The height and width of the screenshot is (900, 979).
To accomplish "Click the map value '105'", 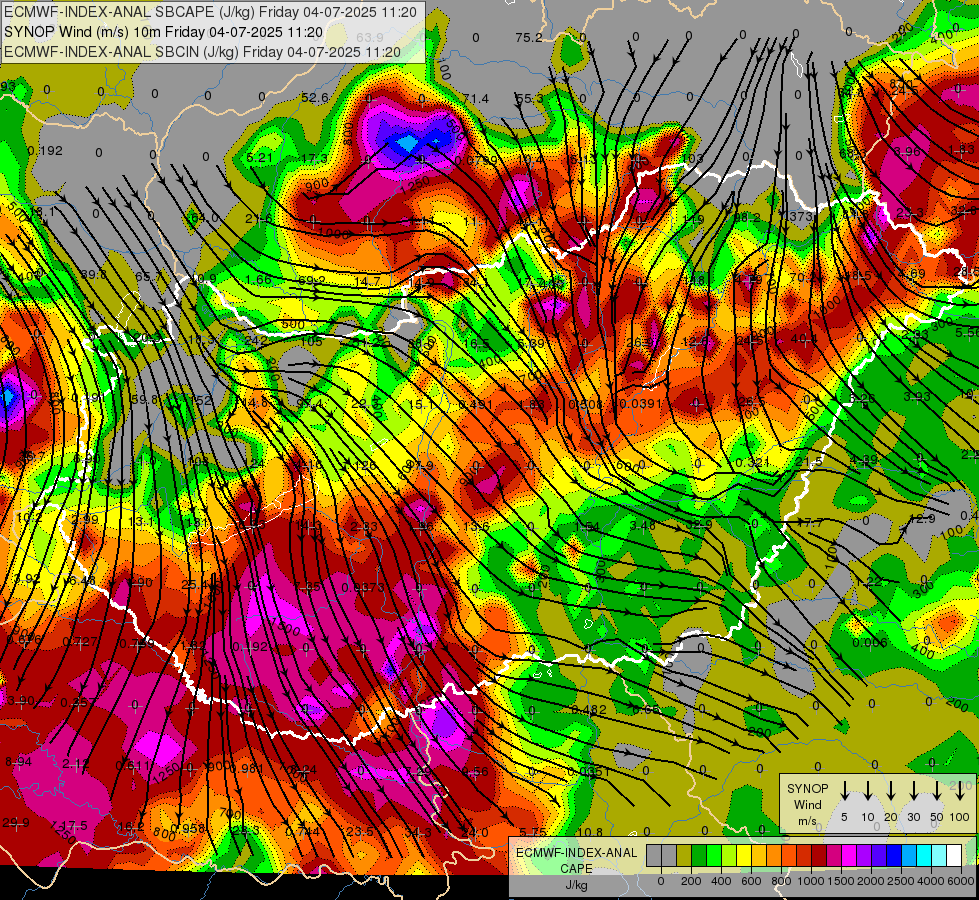I will pos(312,341).
